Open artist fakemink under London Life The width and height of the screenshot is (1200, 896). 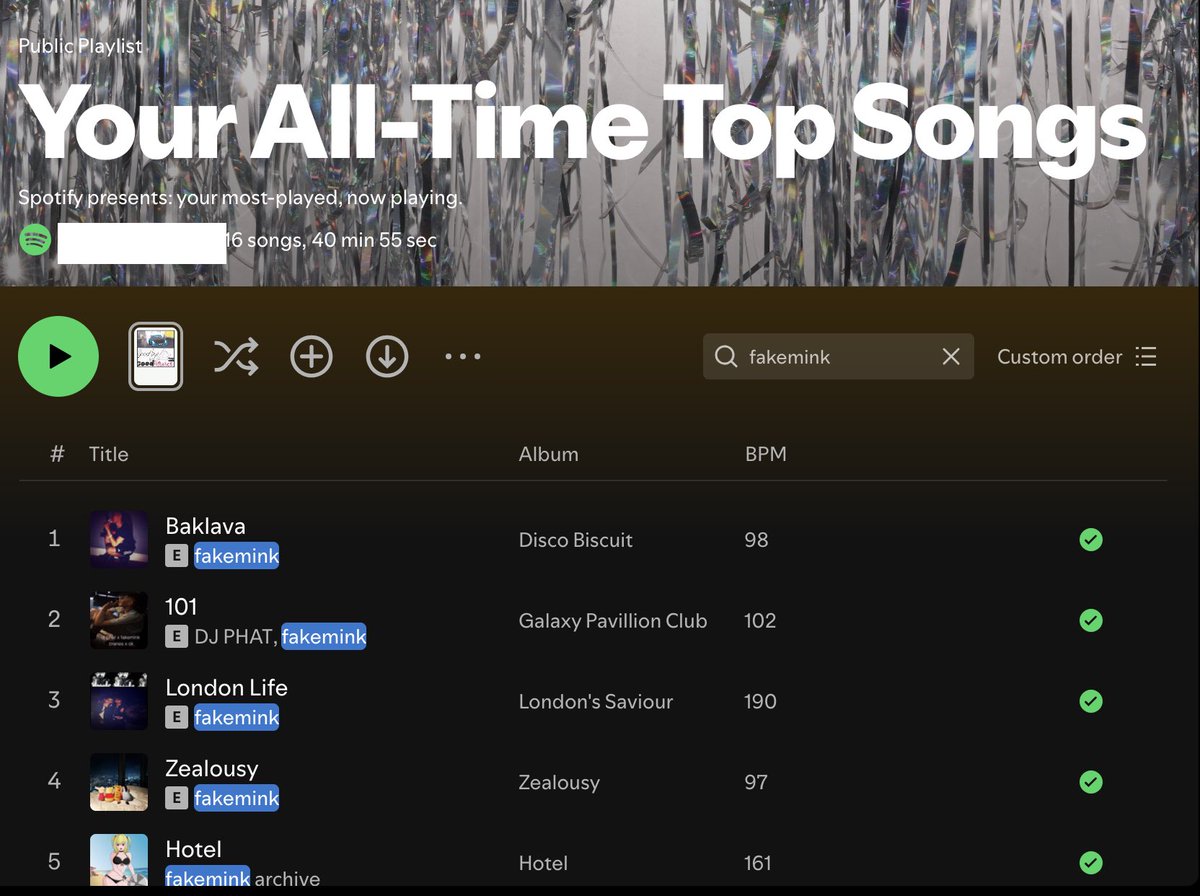pyautogui.click(x=236, y=717)
